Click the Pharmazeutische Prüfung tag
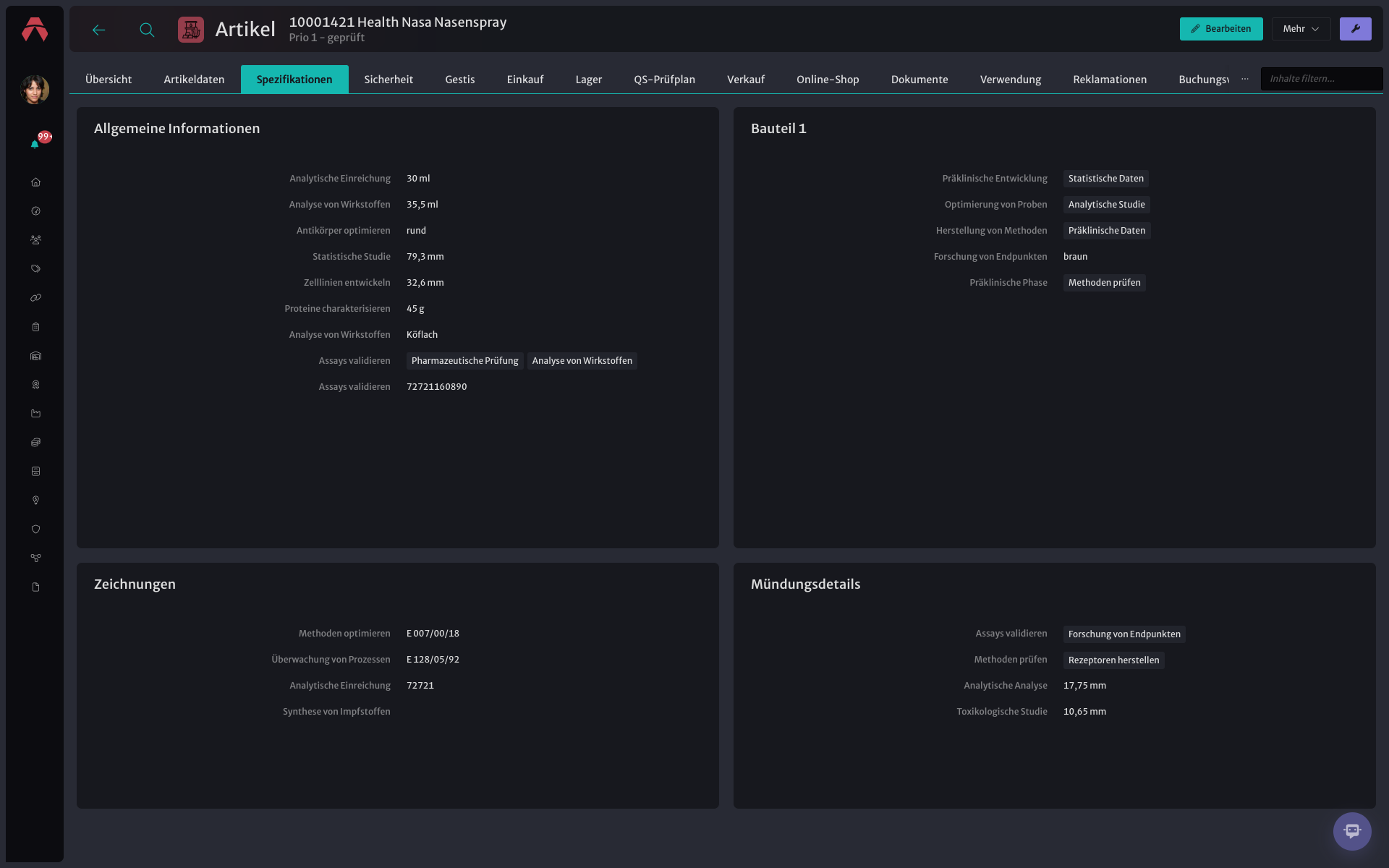 464,361
